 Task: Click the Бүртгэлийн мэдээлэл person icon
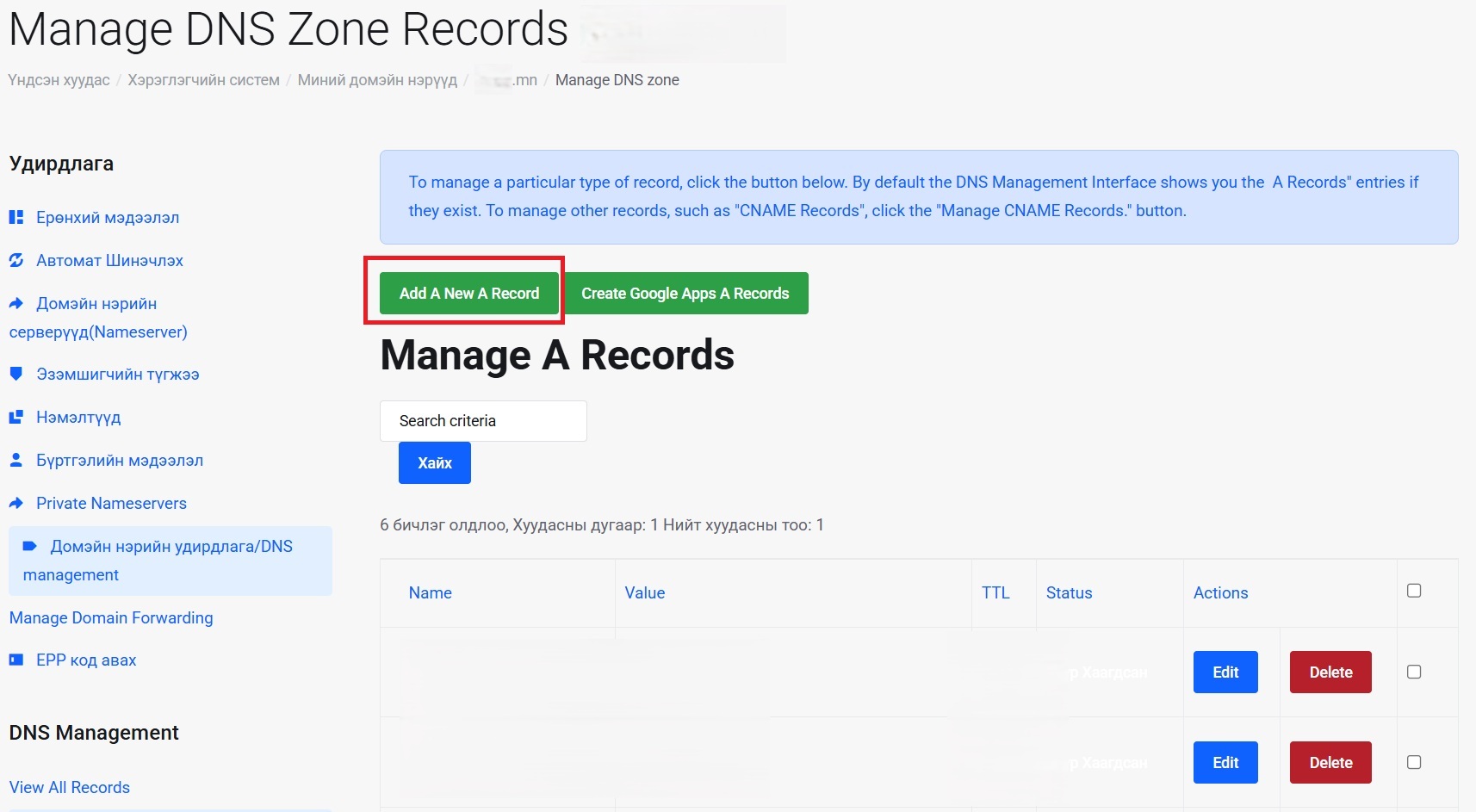tap(16, 460)
